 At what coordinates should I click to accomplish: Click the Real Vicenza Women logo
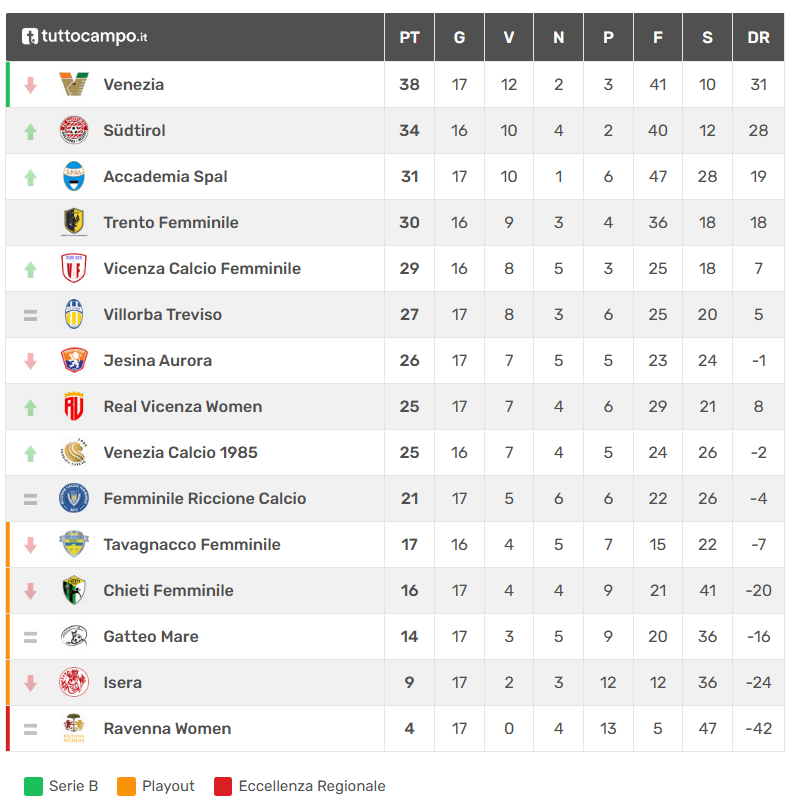(x=74, y=407)
